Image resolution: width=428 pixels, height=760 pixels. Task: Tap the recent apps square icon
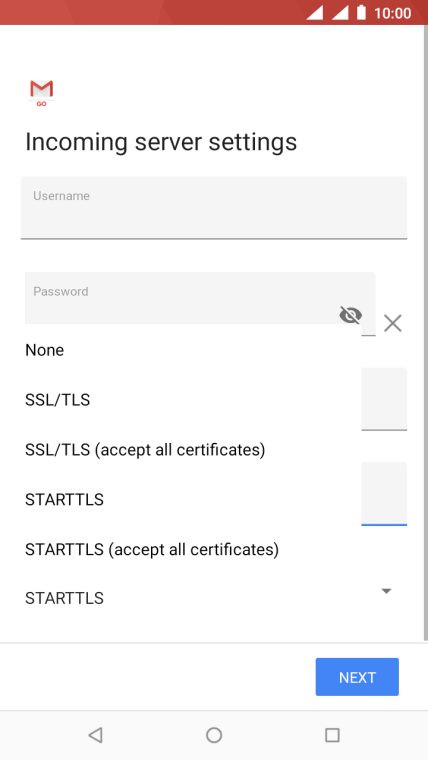click(332, 735)
